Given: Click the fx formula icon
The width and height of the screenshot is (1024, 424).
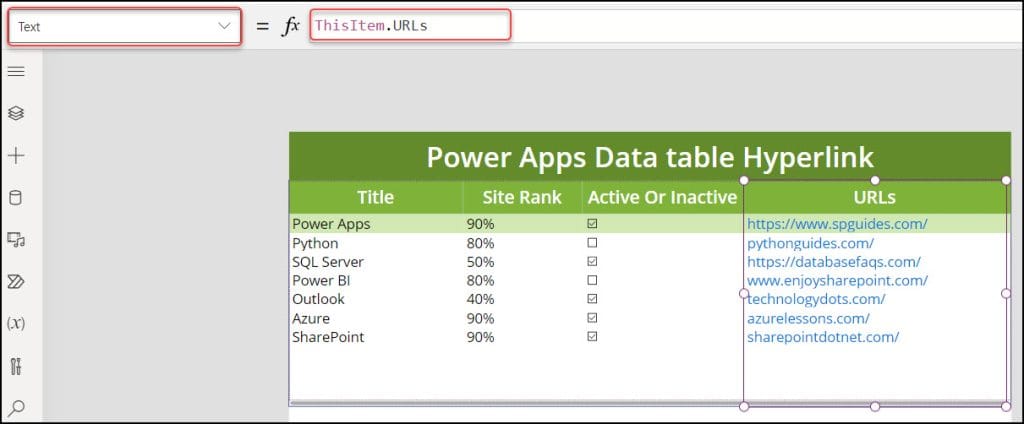Looking at the screenshot, I should click(291, 26).
